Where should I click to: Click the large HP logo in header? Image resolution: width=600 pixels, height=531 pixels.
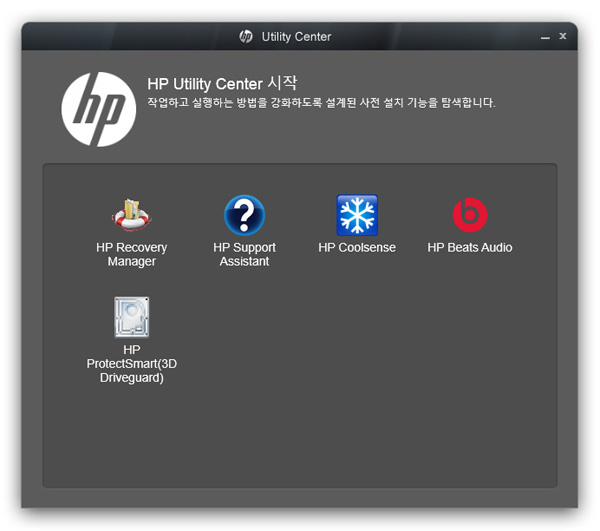coord(99,109)
